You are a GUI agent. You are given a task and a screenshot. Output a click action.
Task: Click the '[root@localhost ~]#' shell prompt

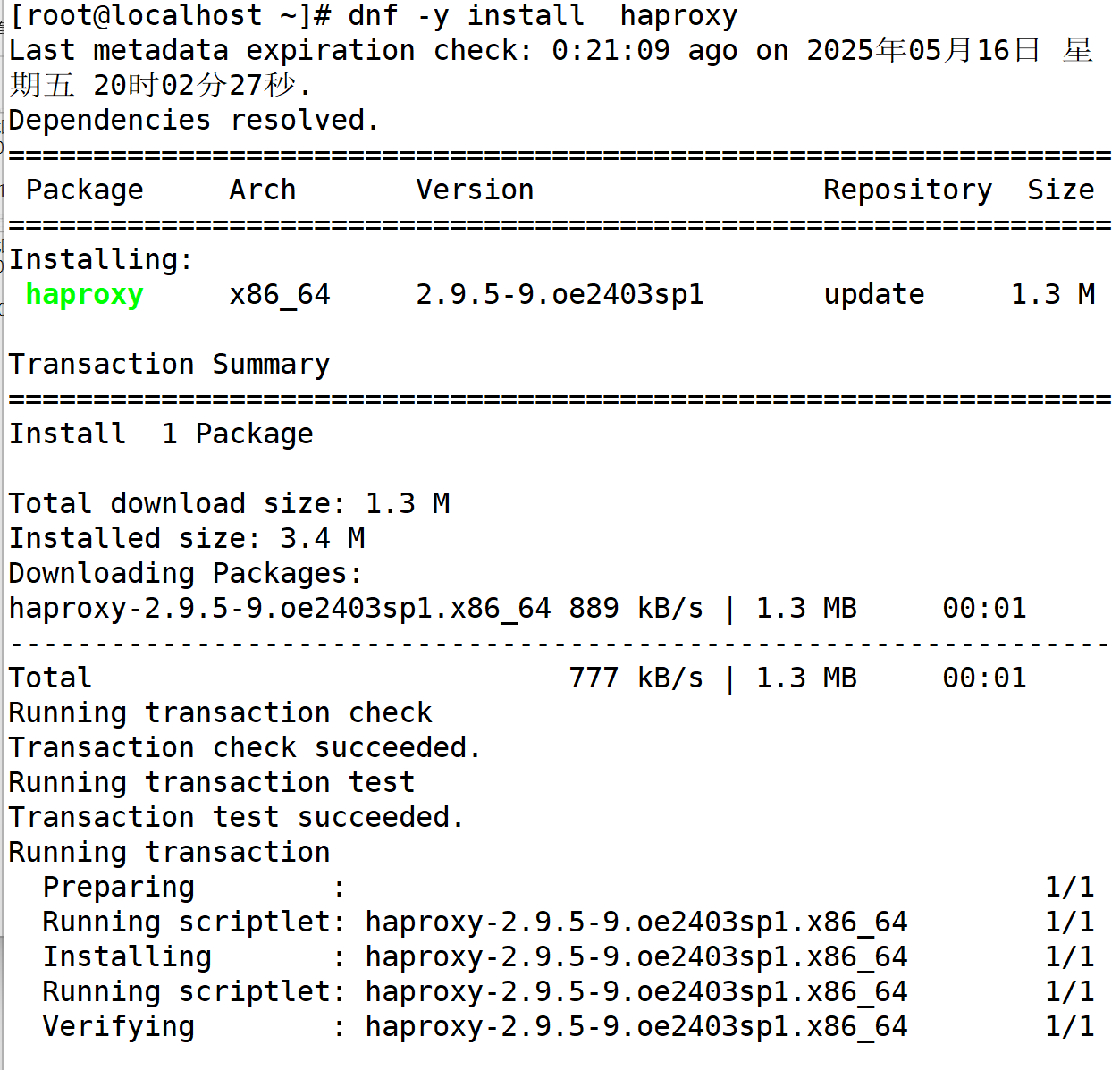click(171, 16)
